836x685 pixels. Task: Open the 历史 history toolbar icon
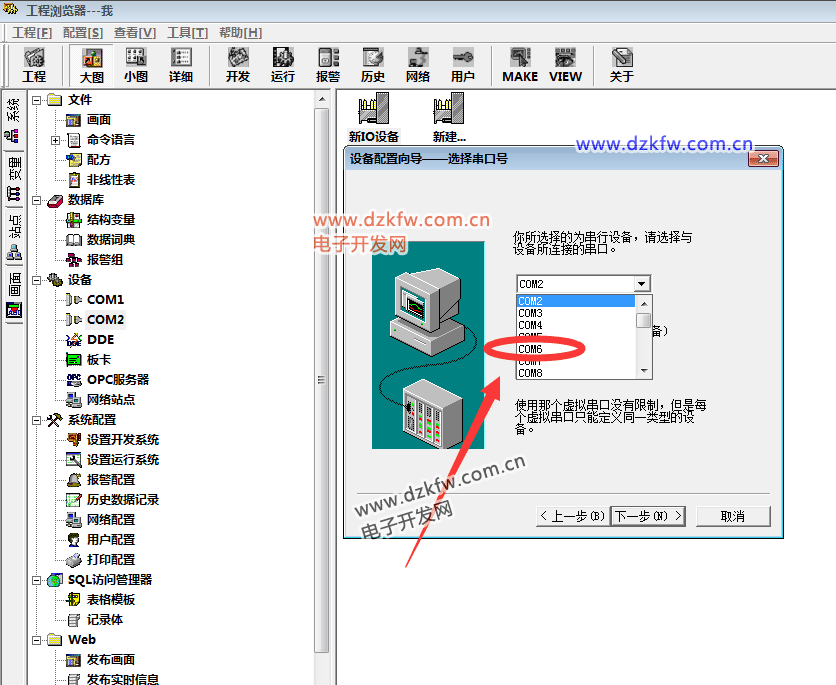373,64
